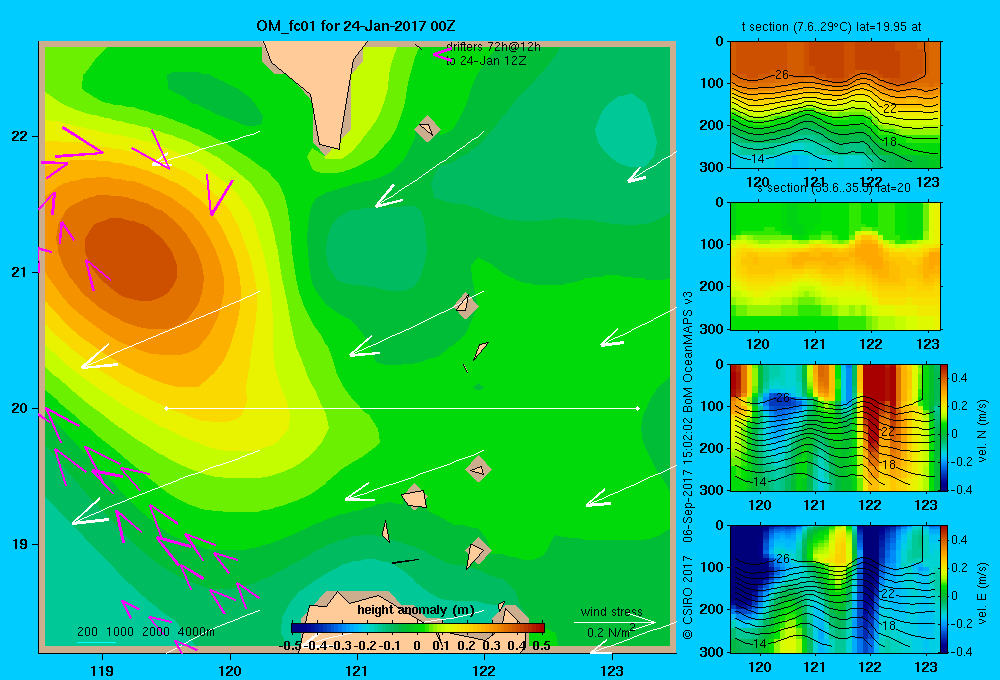Click longitude tick label '123' below the main map
This screenshot has height=680, width=1000.
612,671
